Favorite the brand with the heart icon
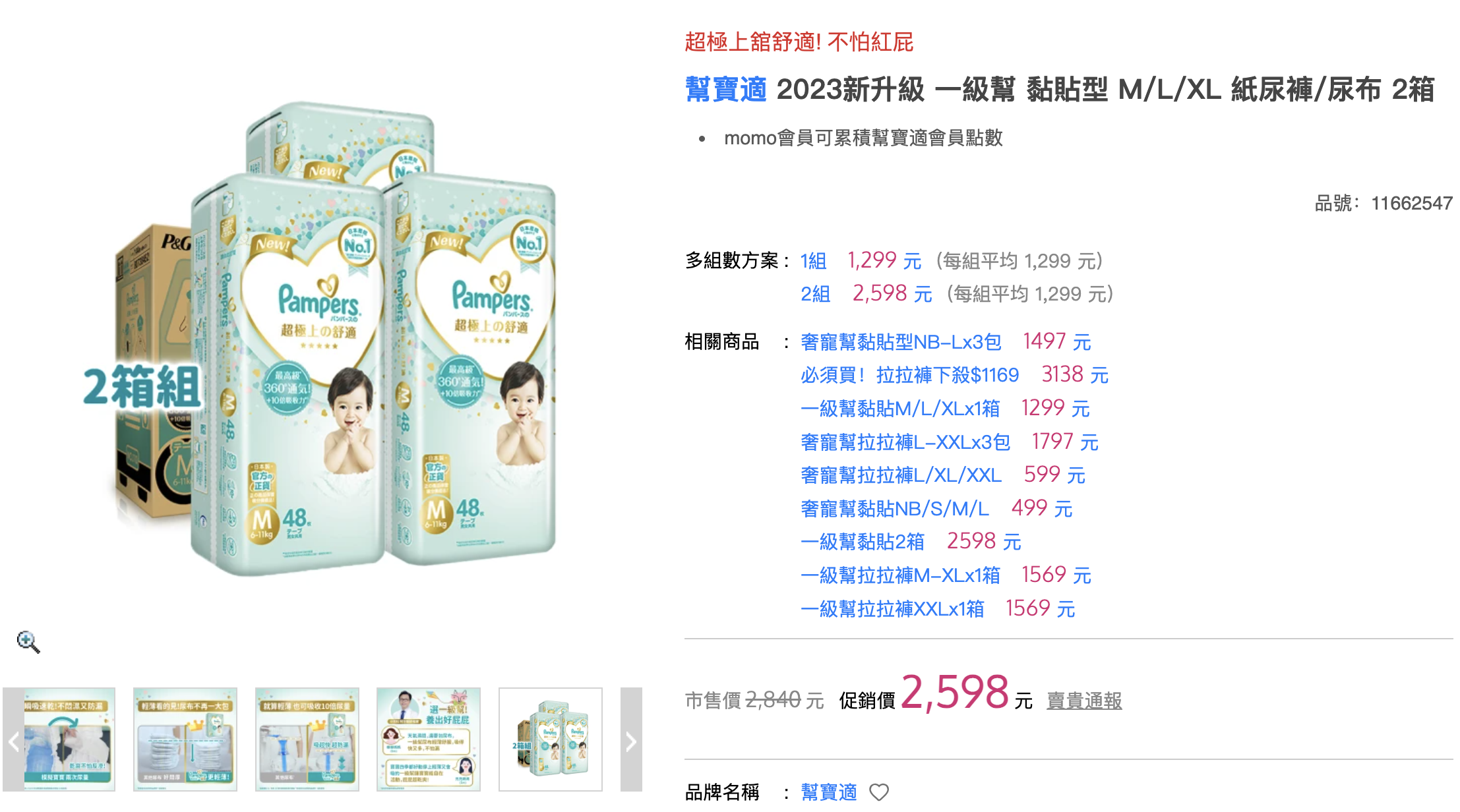Image resolution: width=1460 pixels, height=812 pixels. (879, 792)
